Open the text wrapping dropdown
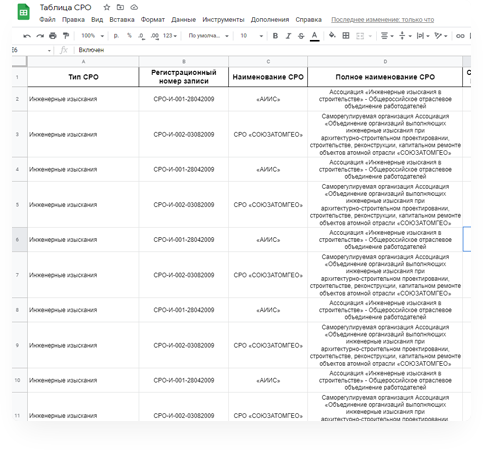The height and width of the screenshot is (450, 483). (423, 36)
